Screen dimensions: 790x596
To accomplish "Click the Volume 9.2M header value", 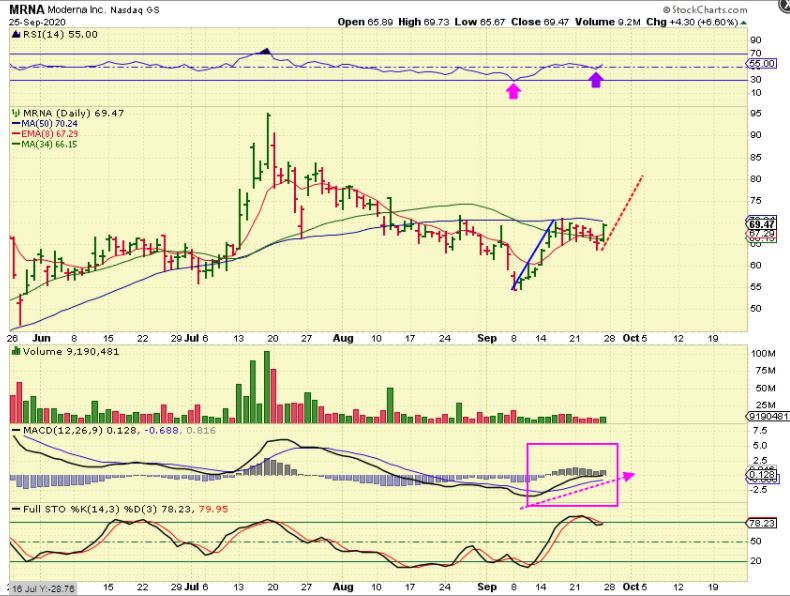I will point(607,22).
